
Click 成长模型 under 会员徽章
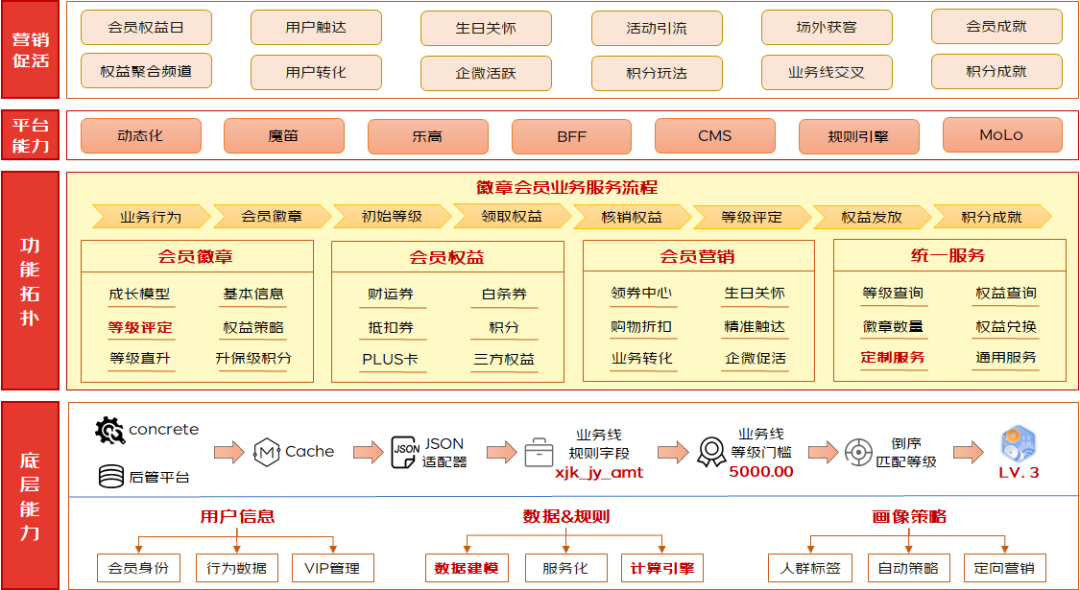pos(139,293)
